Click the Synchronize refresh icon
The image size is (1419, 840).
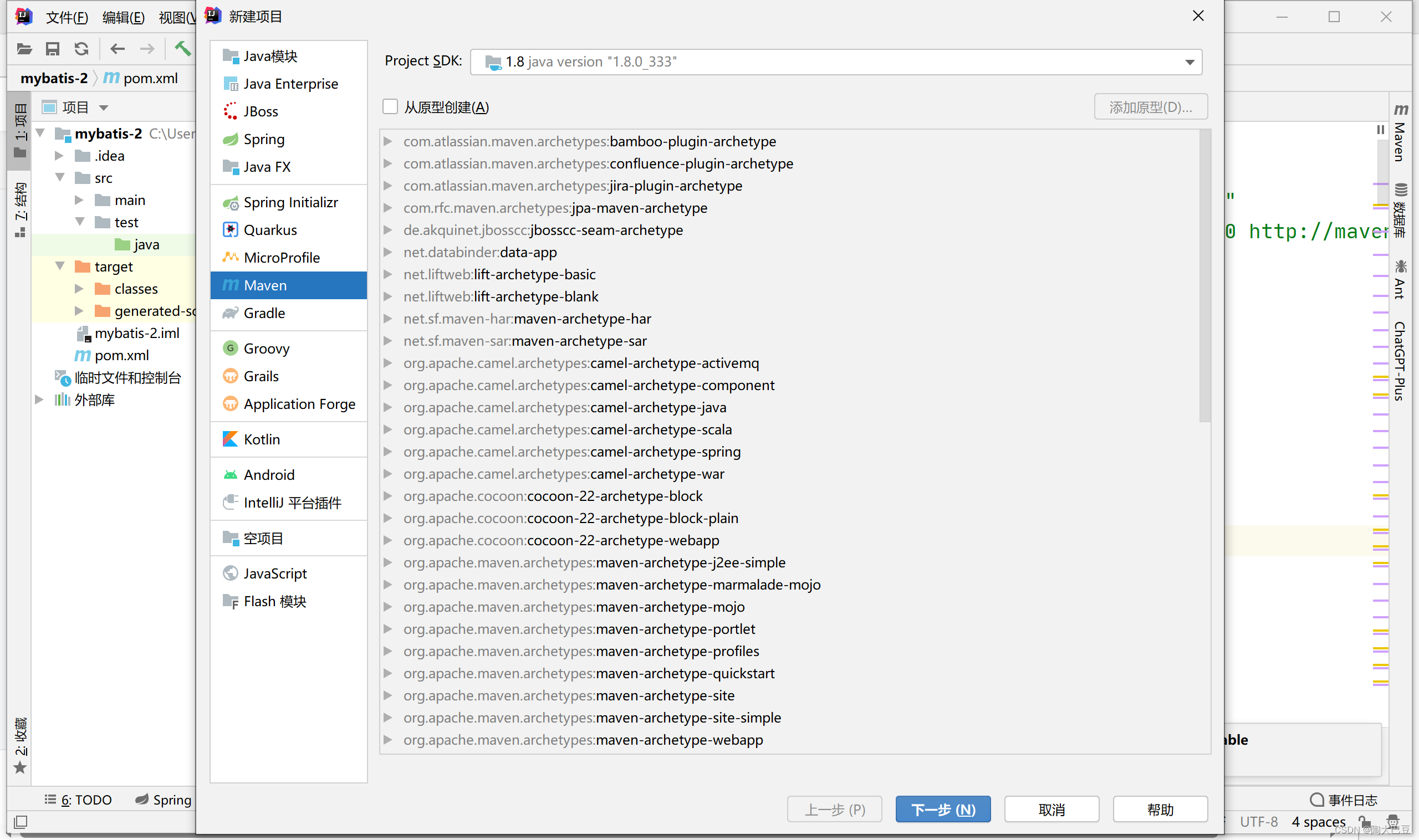click(81, 49)
